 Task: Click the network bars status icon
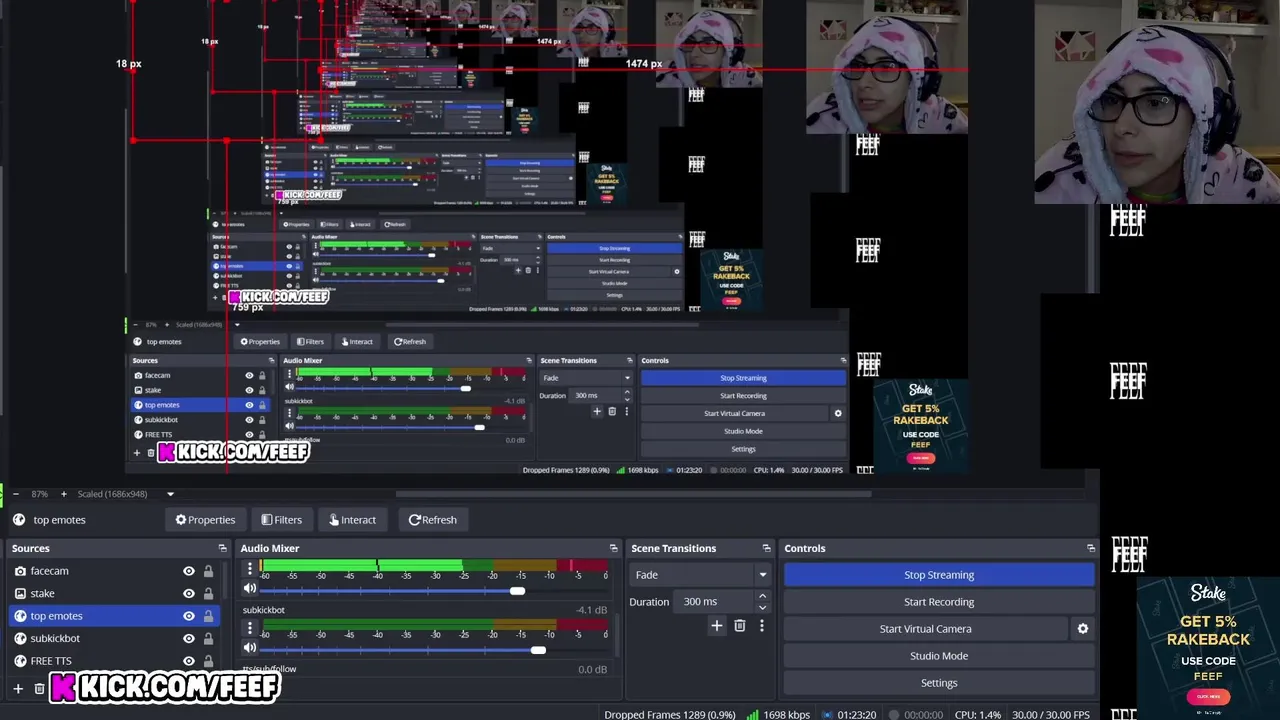(755, 714)
